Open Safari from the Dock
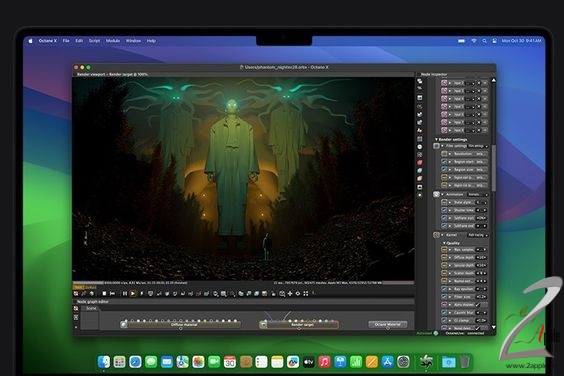Viewport: 564px width, 376px height. tap(135, 362)
